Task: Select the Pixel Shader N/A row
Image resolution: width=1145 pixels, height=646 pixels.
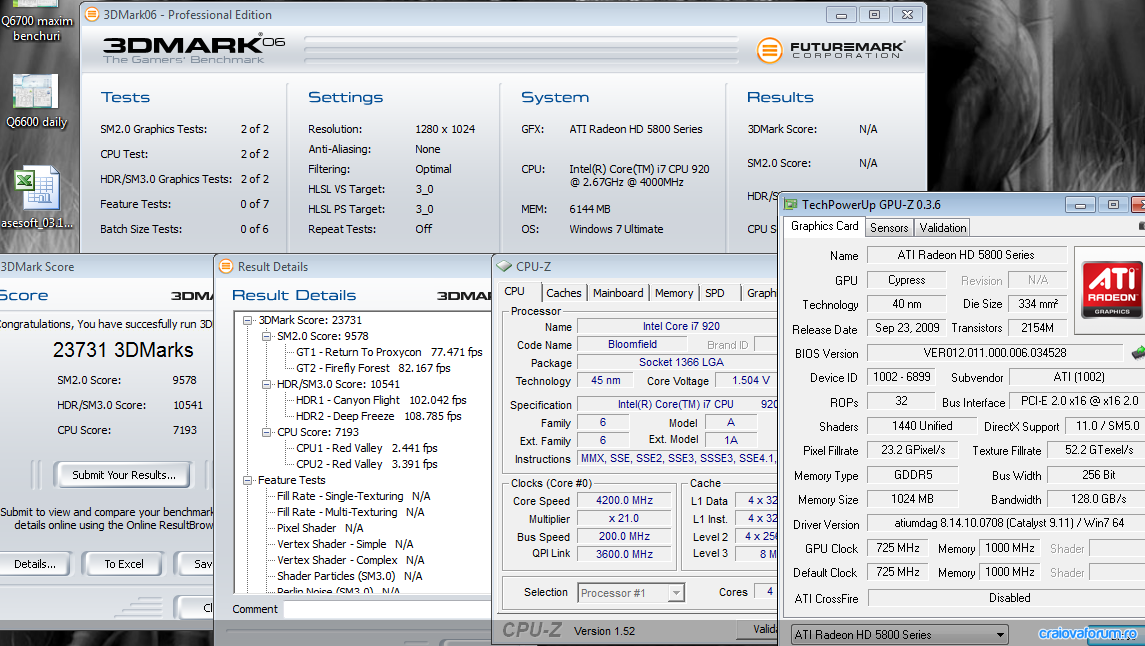Action: pyautogui.click(x=320, y=528)
